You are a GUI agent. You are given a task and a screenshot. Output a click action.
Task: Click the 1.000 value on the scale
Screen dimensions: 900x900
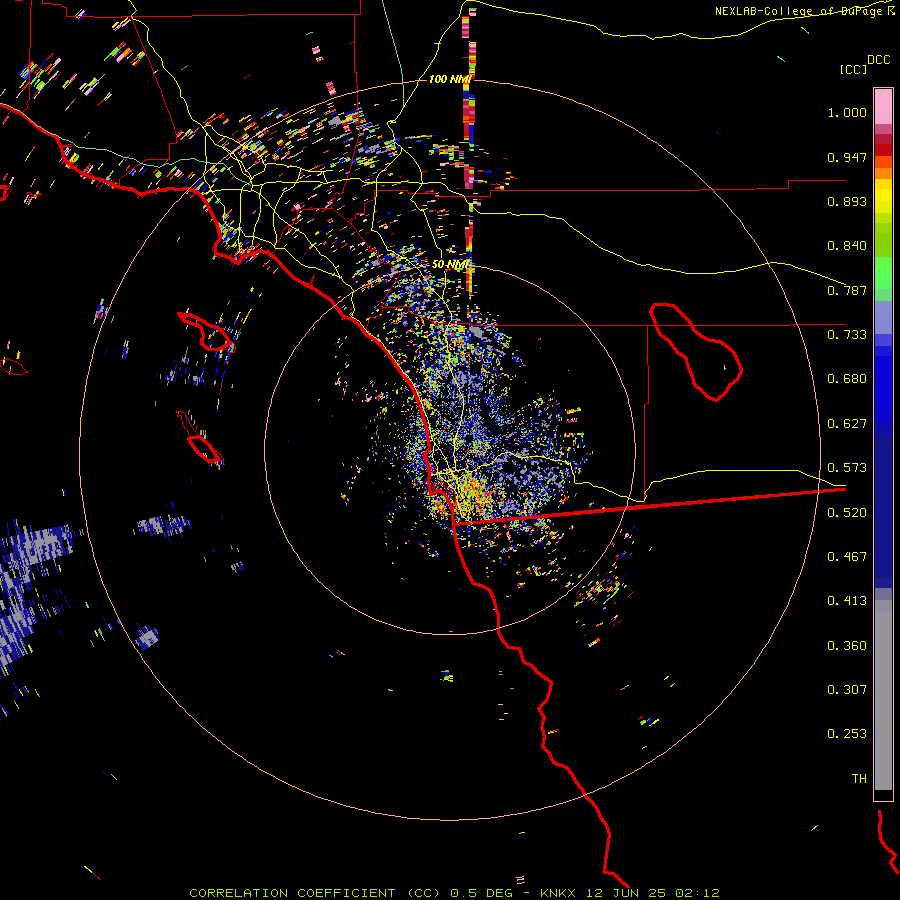pyautogui.click(x=847, y=113)
